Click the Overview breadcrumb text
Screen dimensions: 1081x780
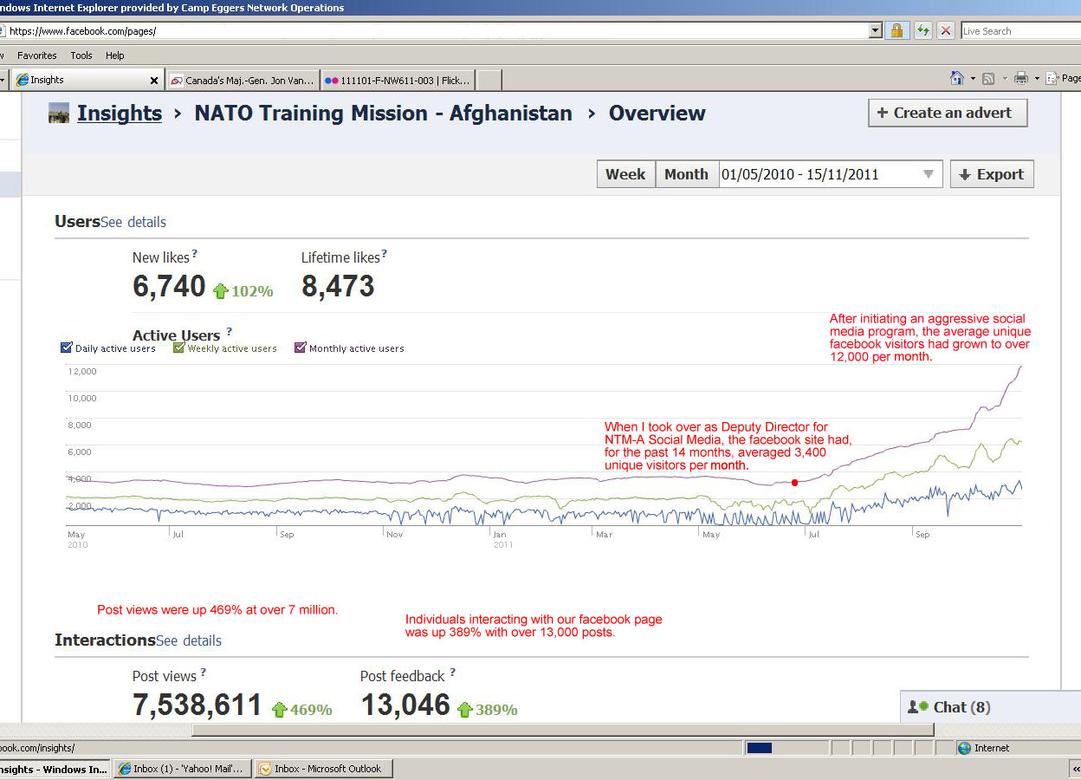click(x=657, y=113)
